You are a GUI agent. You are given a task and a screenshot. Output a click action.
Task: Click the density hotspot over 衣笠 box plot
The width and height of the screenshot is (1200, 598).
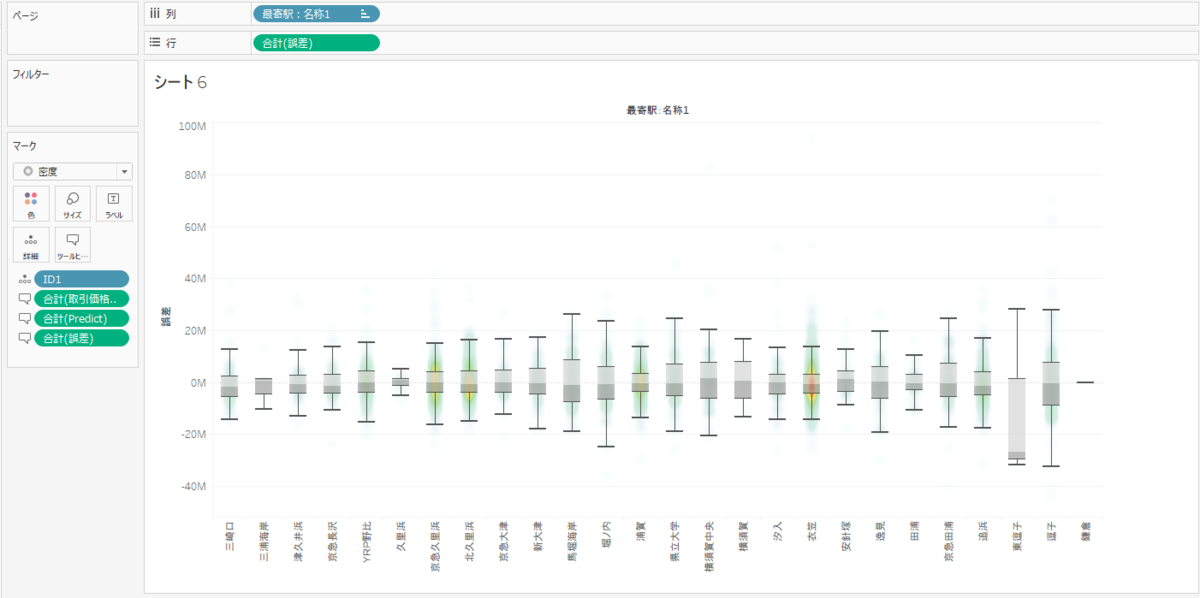pos(811,386)
